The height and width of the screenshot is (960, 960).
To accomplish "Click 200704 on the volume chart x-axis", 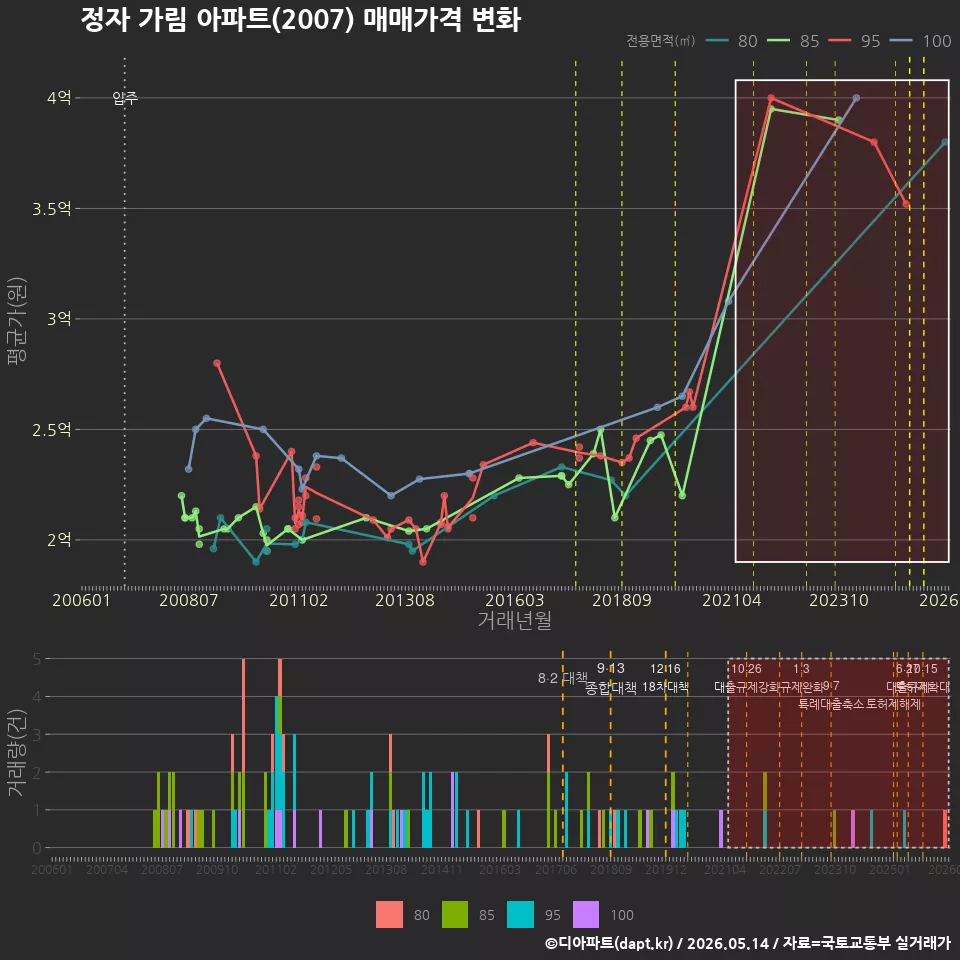I will click(x=107, y=869).
